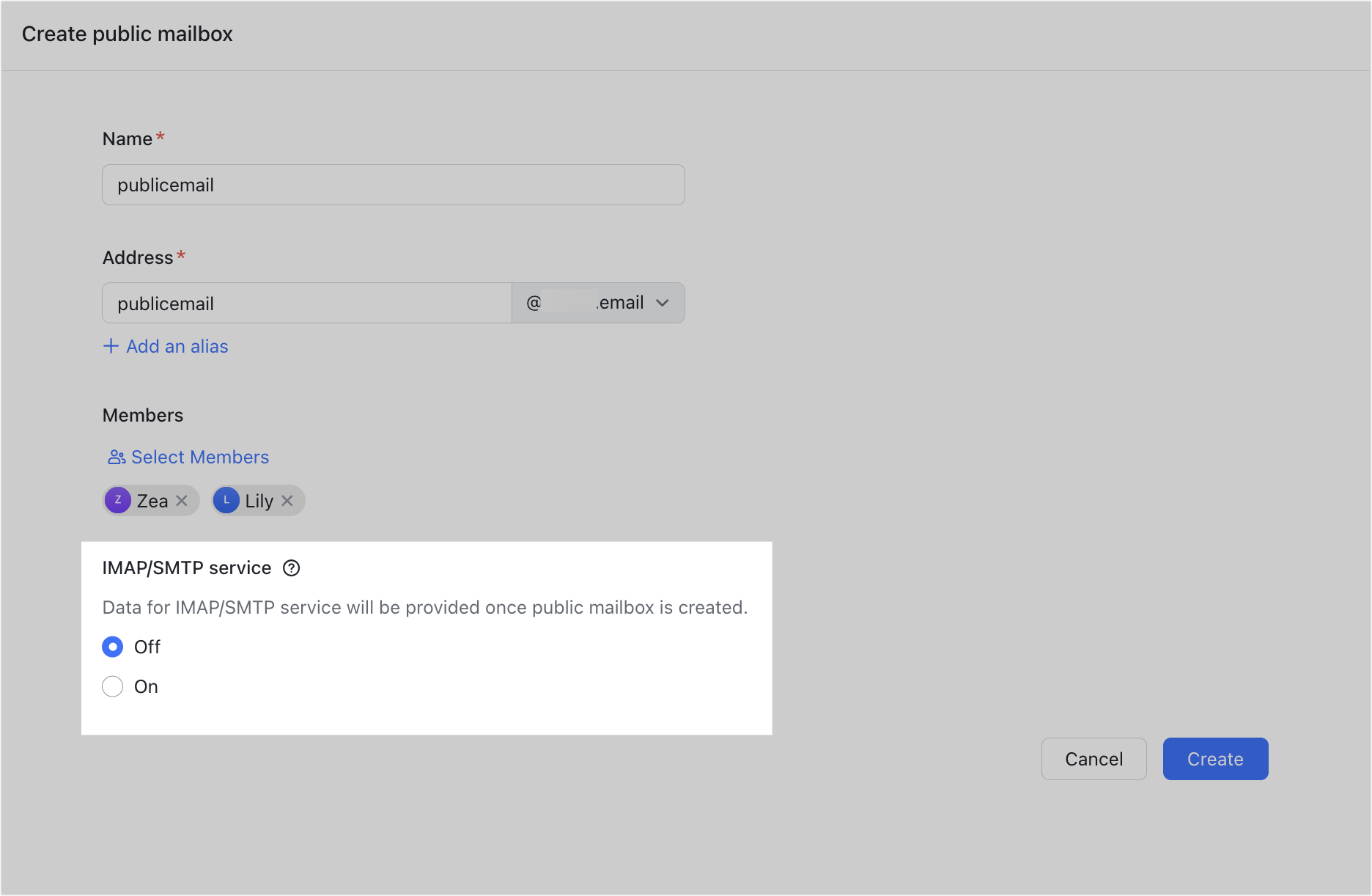This screenshot has height=896, width=1372.
Task: Open IMAP/SMTP service help tooltip icon
Action: [x=291, y=568]
